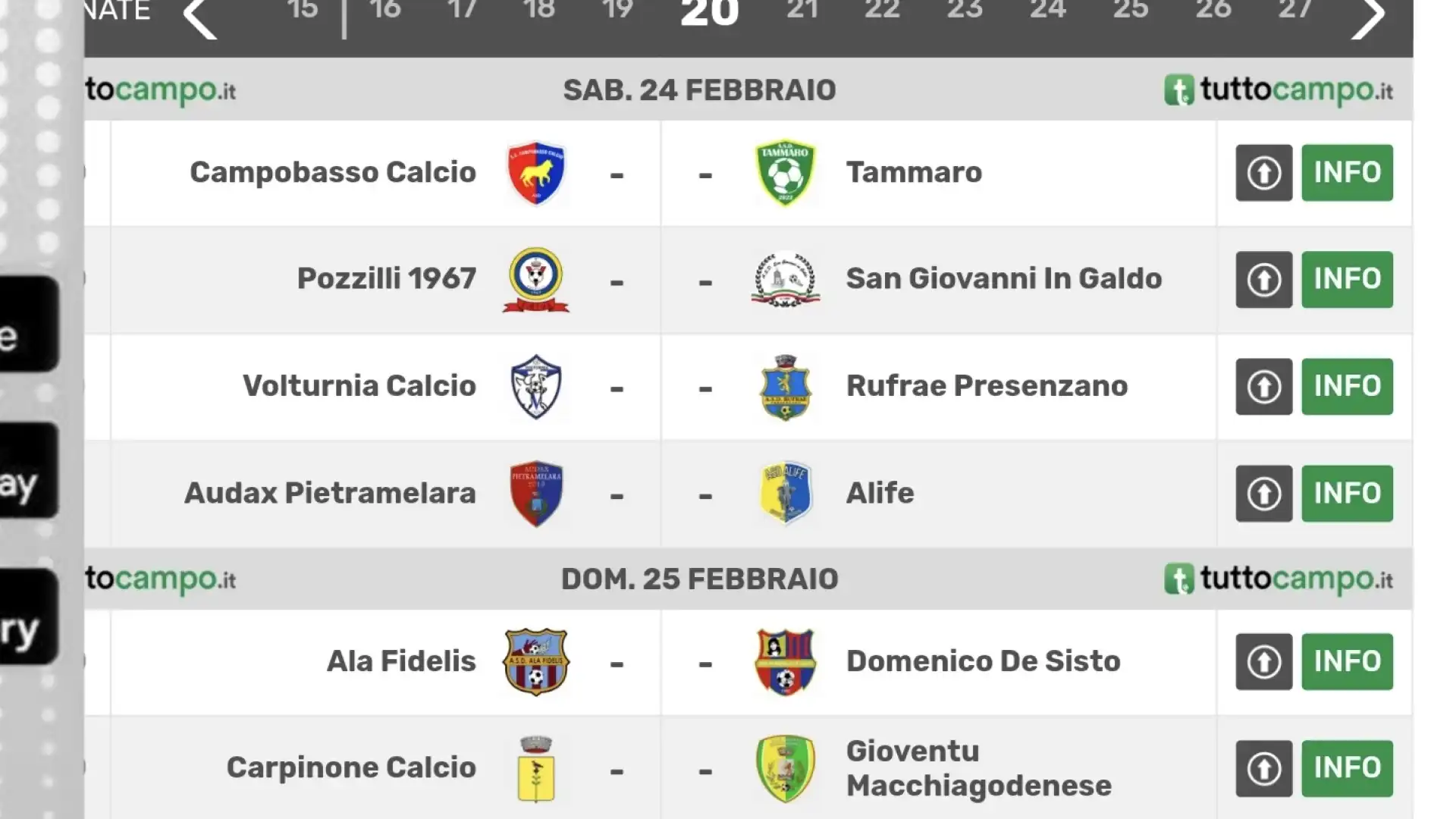Click upload arrow icon for Alife match
Viewport: 1456px width, 819px height.
[x=1264, y=494]
